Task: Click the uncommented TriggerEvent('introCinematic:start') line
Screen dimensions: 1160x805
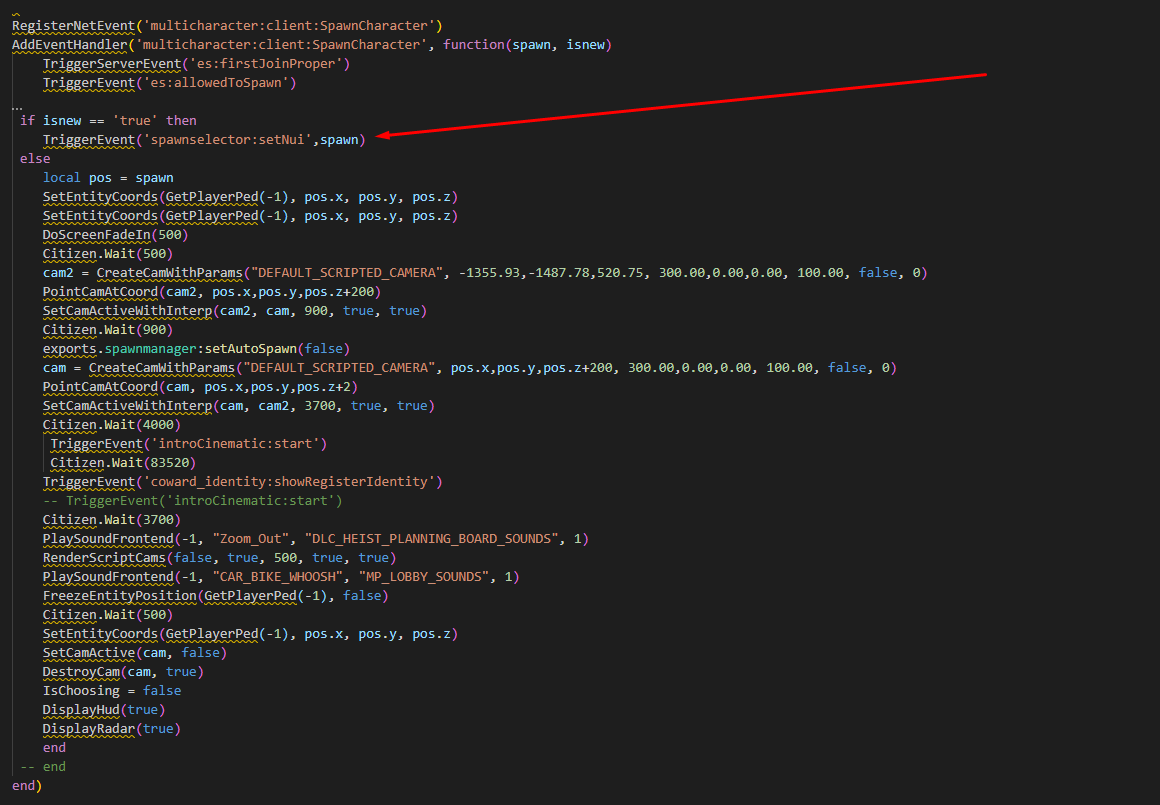Action: coord(189,444)
